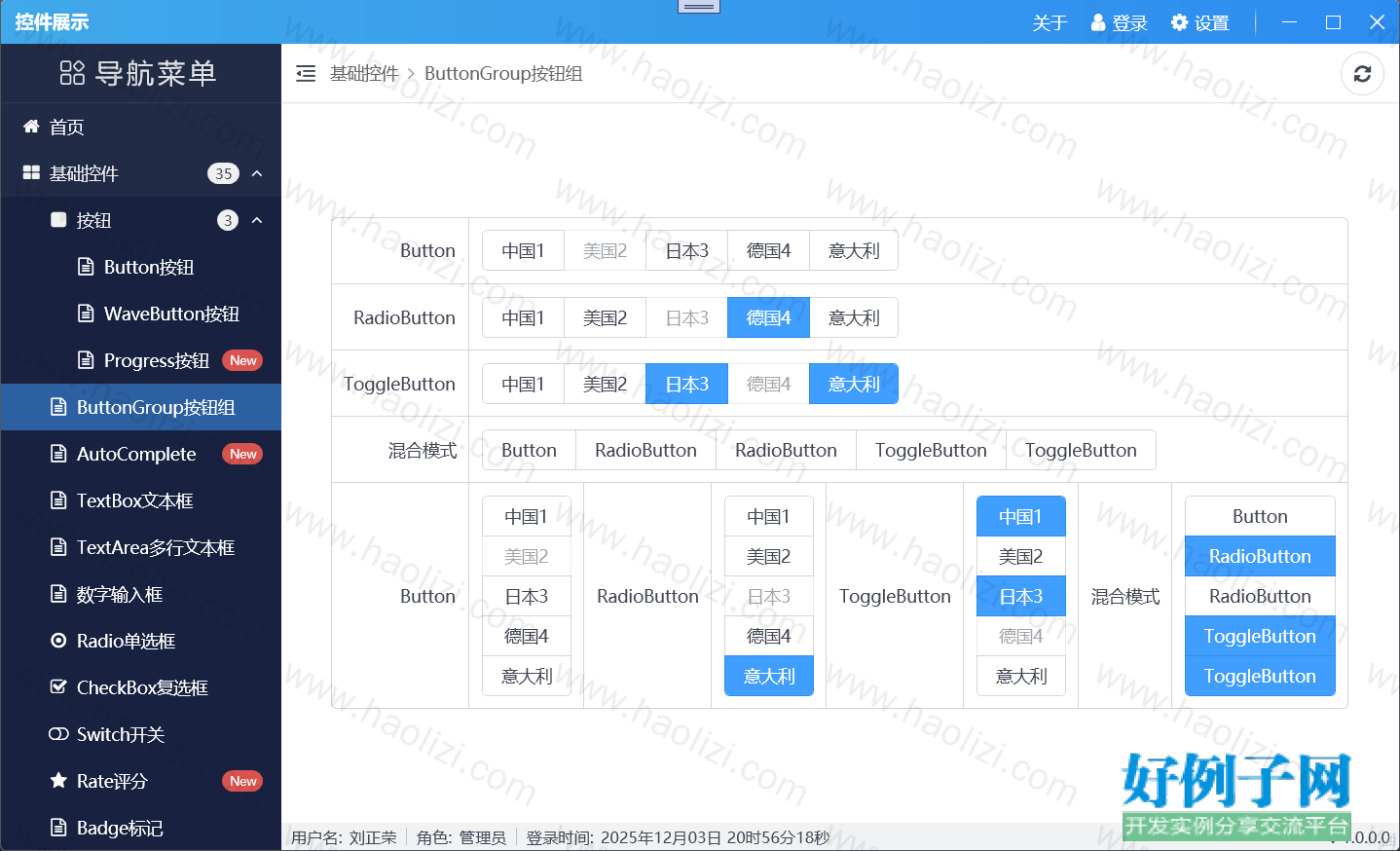Click the document icon beside AutoComplete
1400x851 pixels.
(58, 454)
